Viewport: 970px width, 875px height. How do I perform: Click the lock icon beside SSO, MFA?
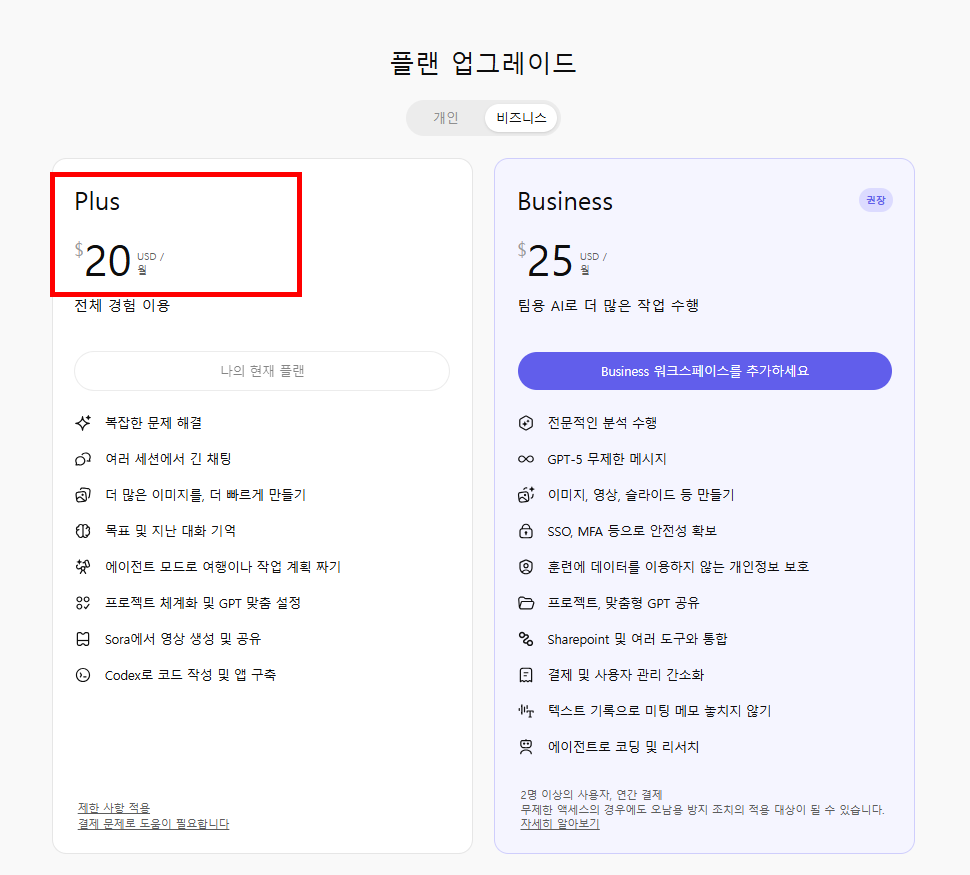pyautogui.click(x=526, y=531)
